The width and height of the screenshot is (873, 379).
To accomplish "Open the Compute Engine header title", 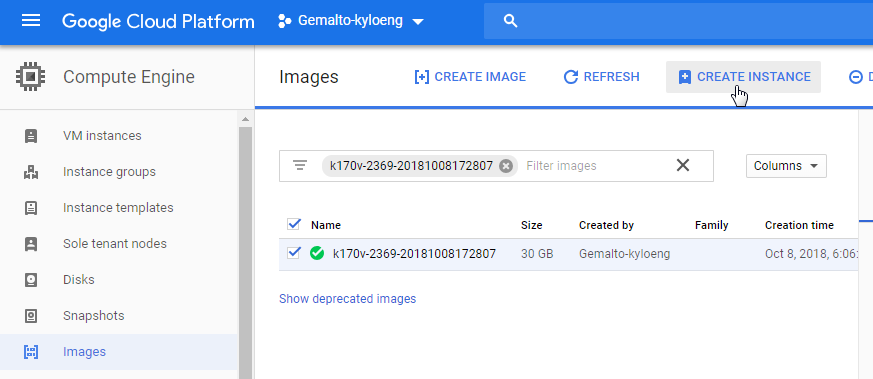I will pos(129,77).
